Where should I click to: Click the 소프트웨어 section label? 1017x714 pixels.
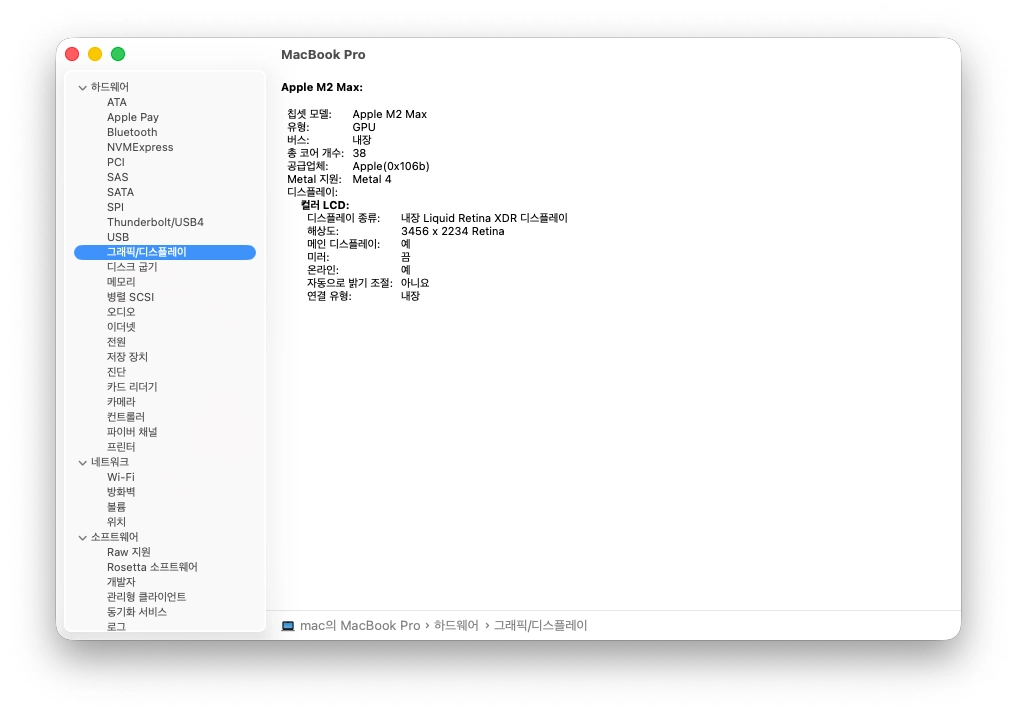114,538
